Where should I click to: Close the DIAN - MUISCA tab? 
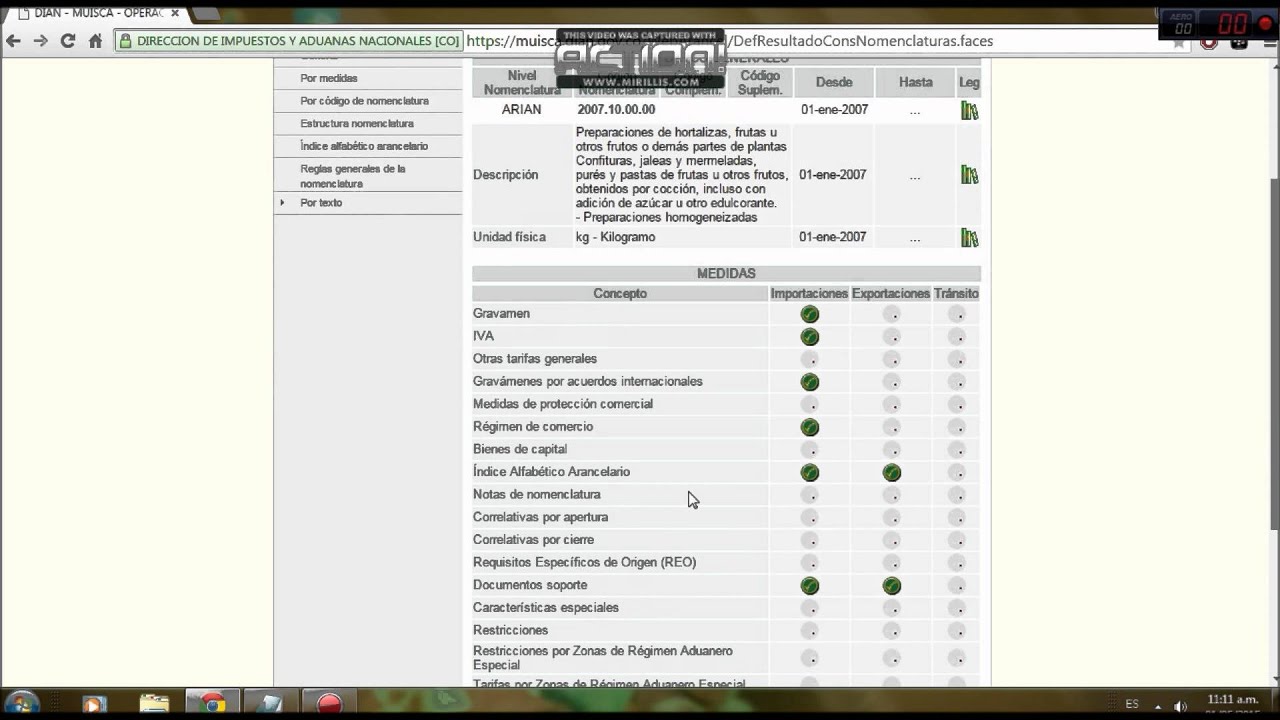click(175, 13)
